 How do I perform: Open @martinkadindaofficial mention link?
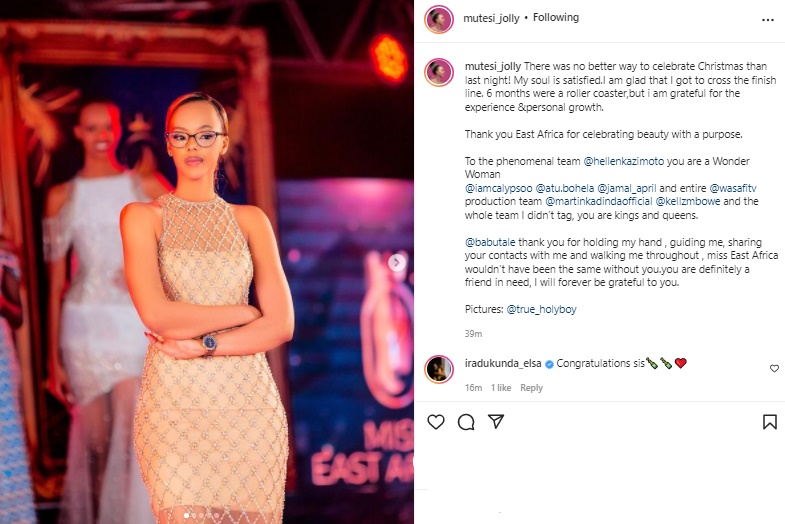click(598, 201)
